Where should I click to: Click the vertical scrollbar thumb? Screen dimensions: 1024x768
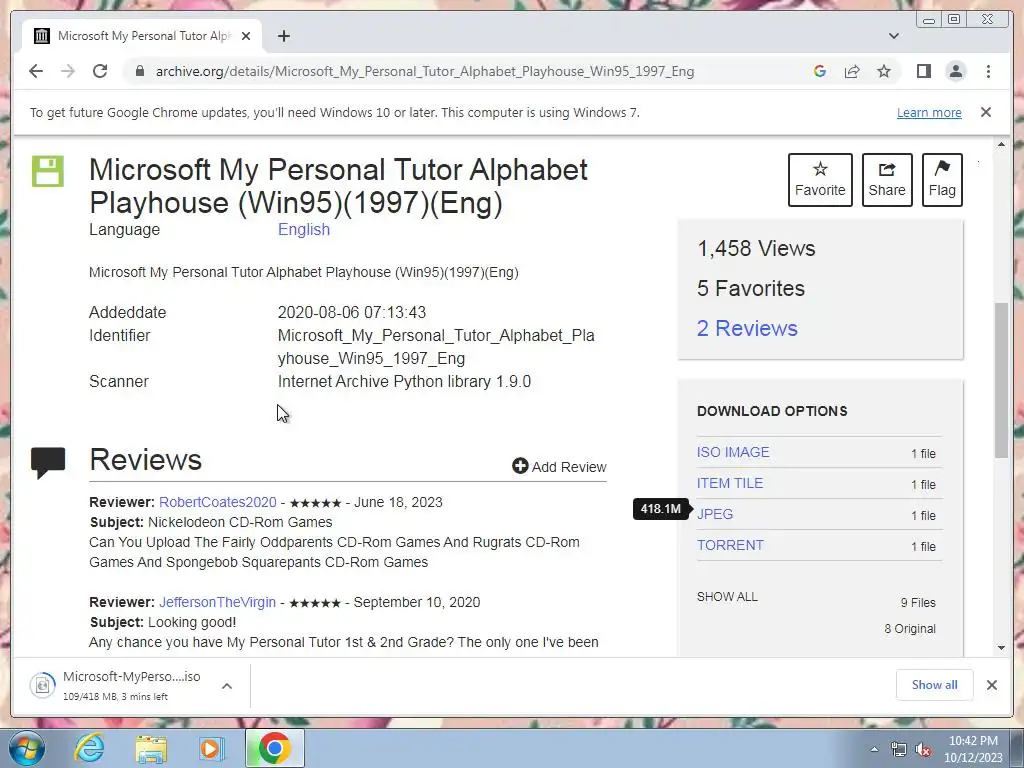point(1001,379)
